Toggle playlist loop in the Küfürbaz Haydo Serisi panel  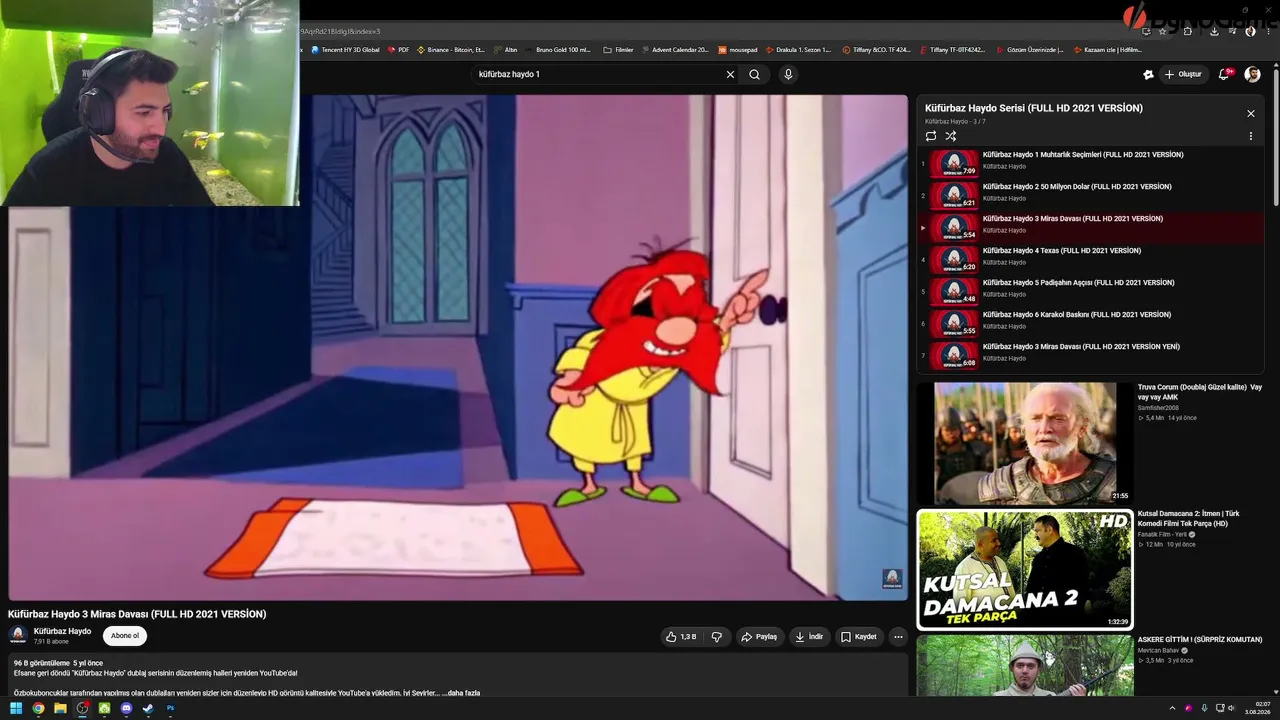(931, 136)
